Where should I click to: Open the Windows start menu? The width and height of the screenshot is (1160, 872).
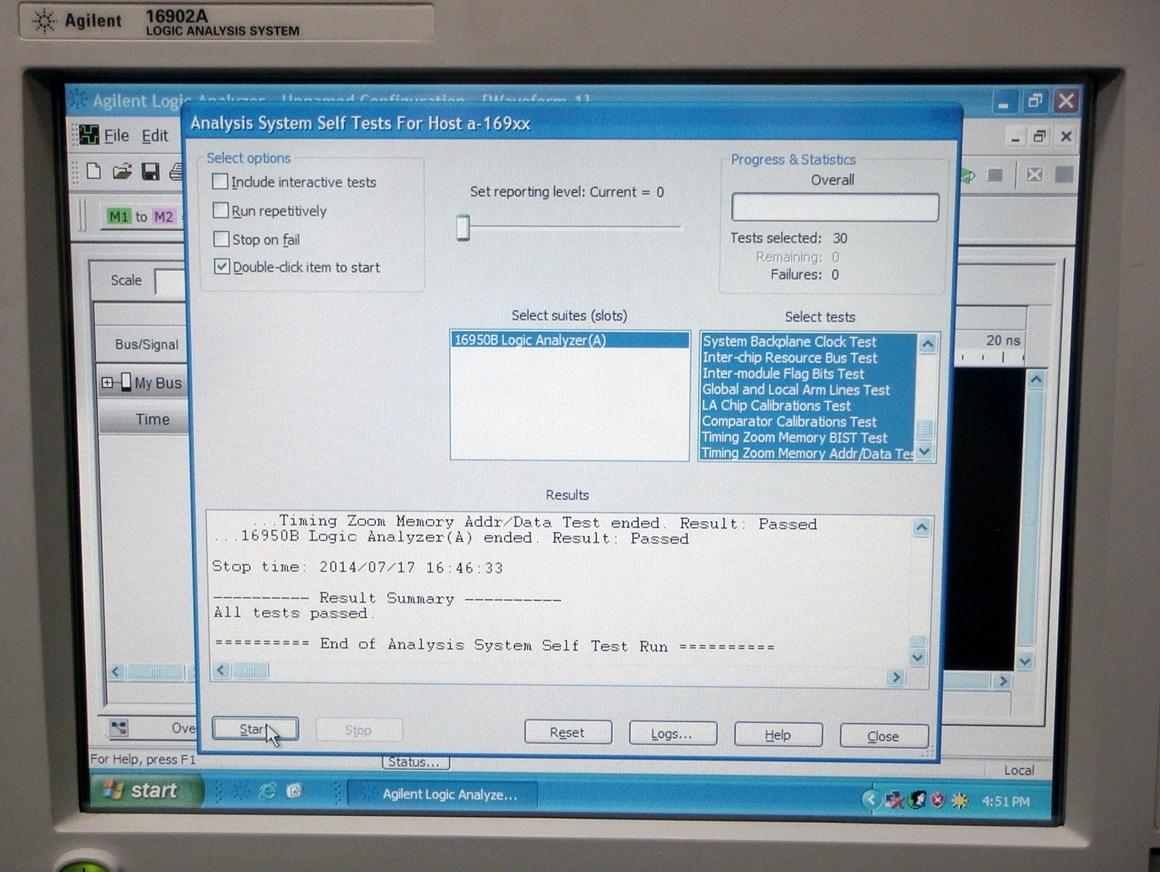145,791
